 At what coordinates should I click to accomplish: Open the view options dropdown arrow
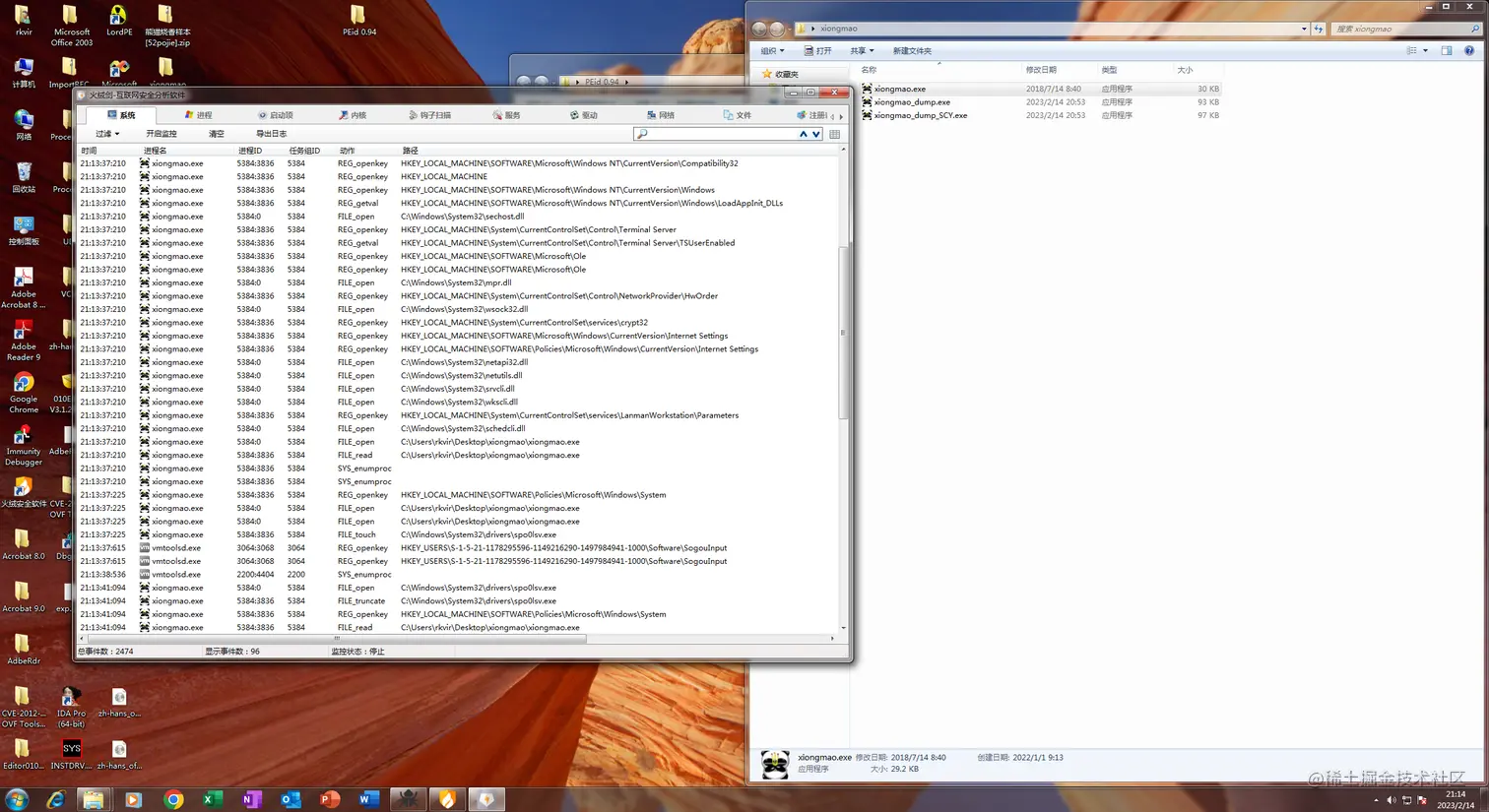click(1425, 50)
